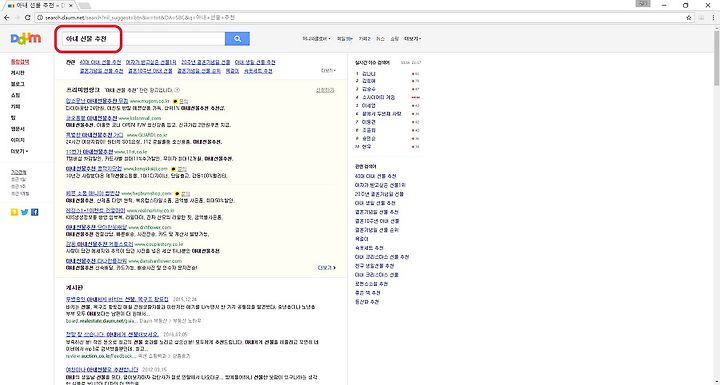Close the 아내 선물 추천 browser tab
Viewport: 720px width, 385px height.
click(x=71, y=6)
